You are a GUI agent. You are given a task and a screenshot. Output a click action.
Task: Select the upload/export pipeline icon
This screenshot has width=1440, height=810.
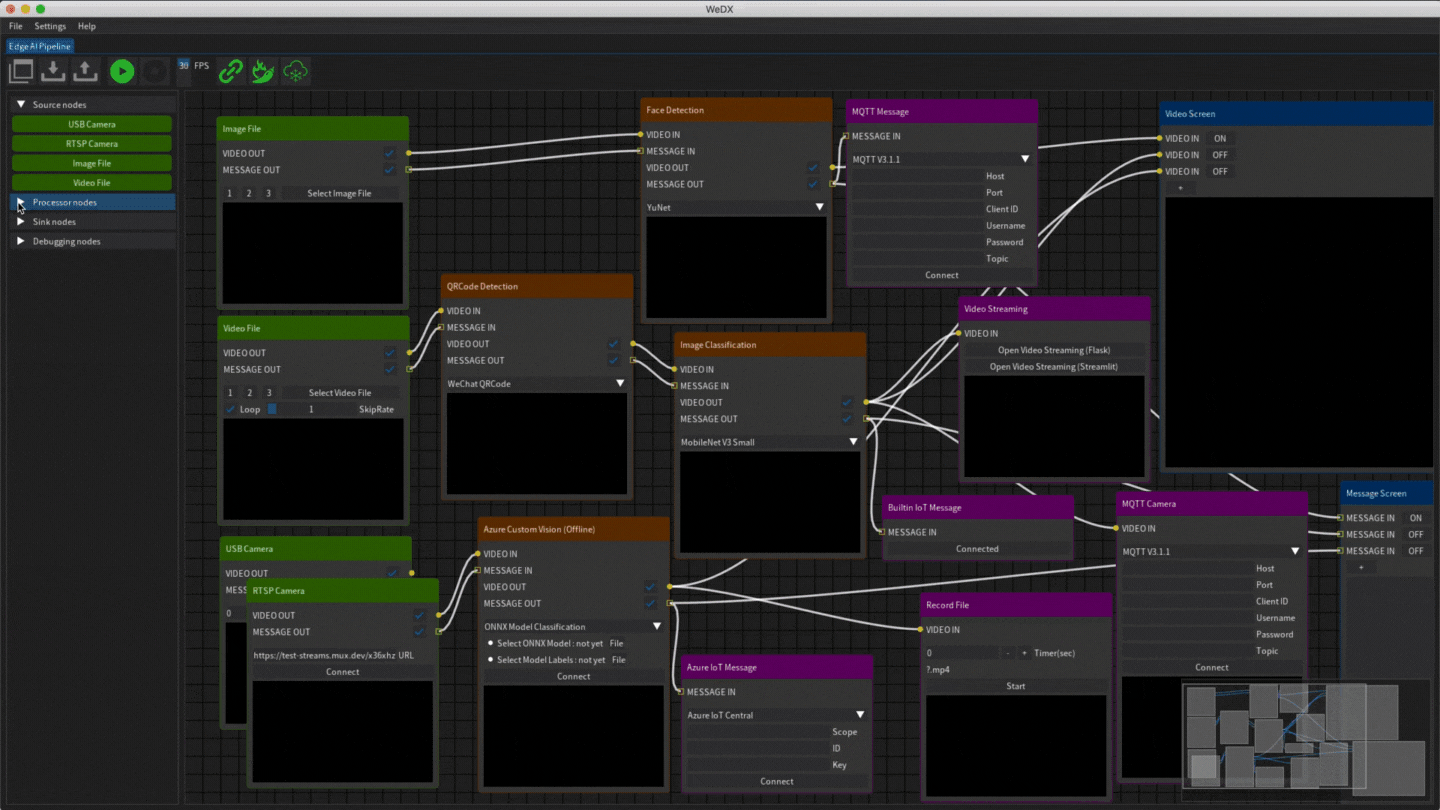(85, 70)
